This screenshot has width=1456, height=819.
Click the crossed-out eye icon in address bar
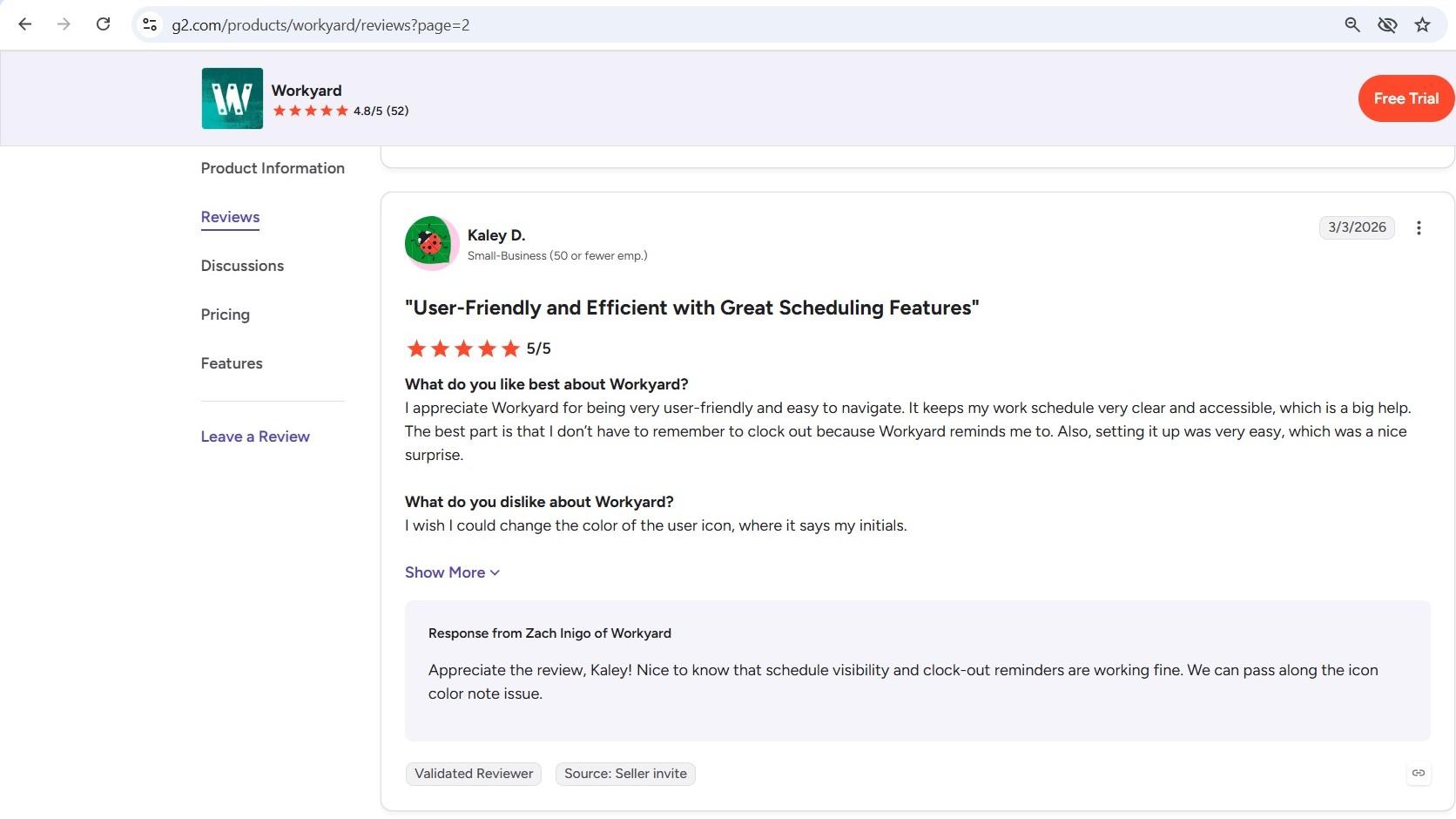(x=1387, y=24)
